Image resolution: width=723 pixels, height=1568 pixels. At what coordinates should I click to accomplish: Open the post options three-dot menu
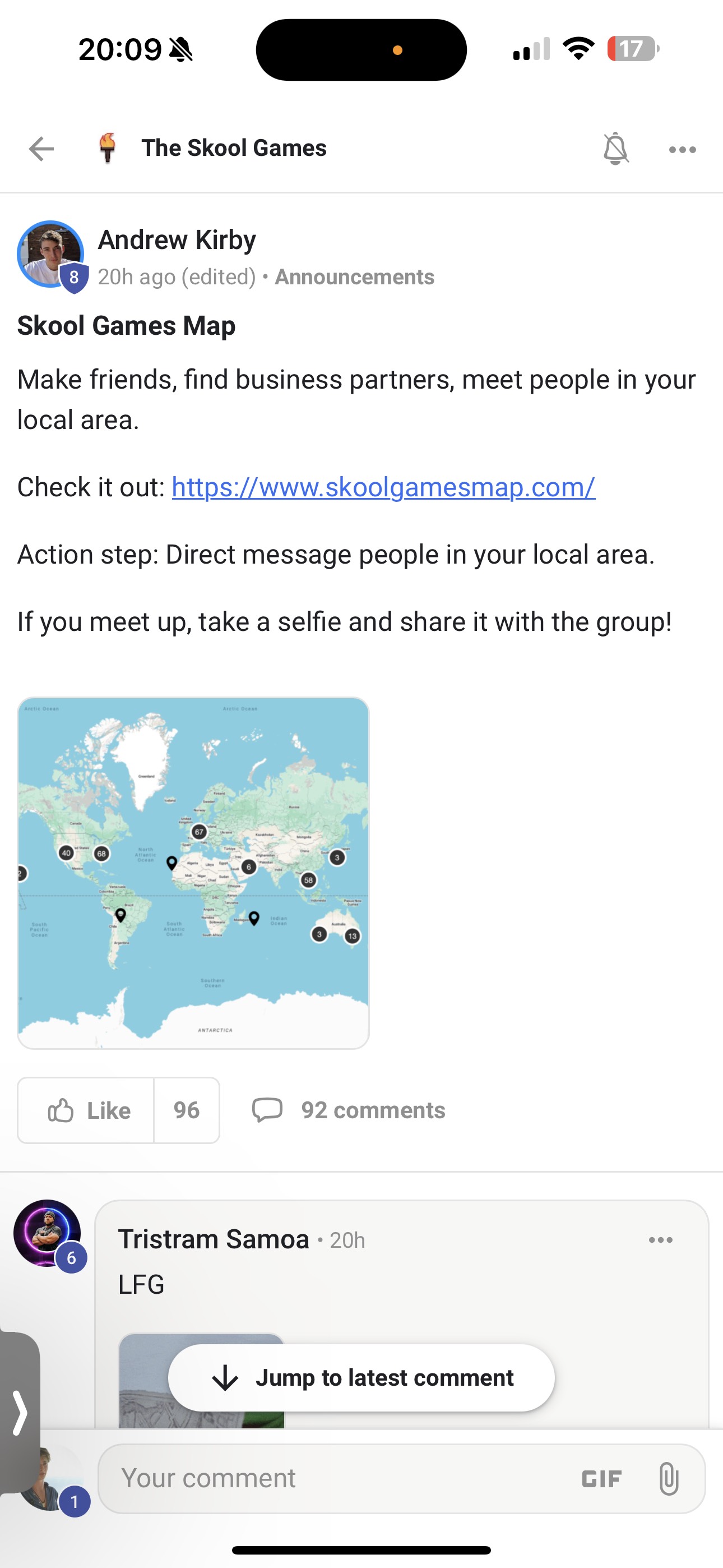(682, 149)
